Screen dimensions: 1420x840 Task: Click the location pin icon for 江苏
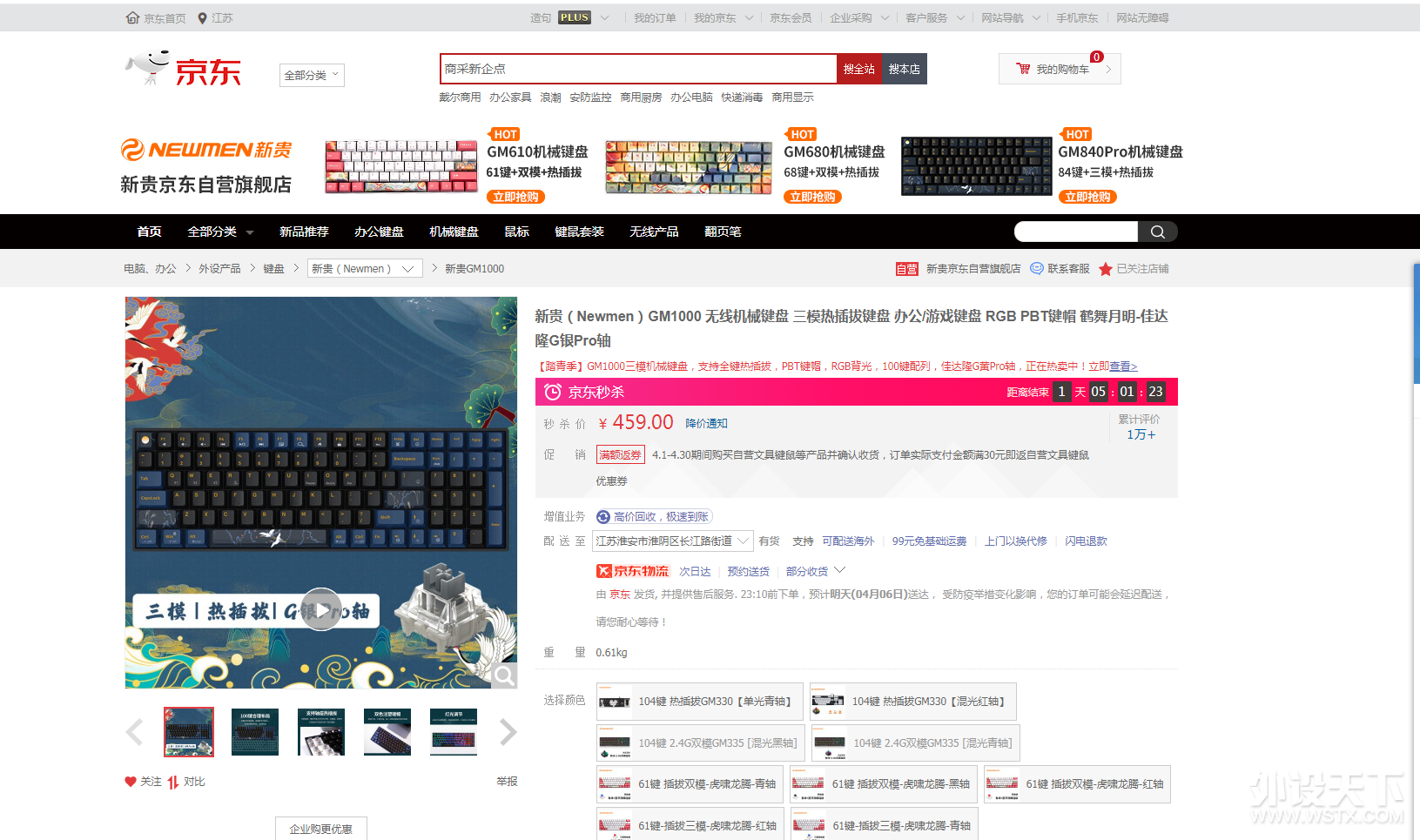tap(202, 17)
